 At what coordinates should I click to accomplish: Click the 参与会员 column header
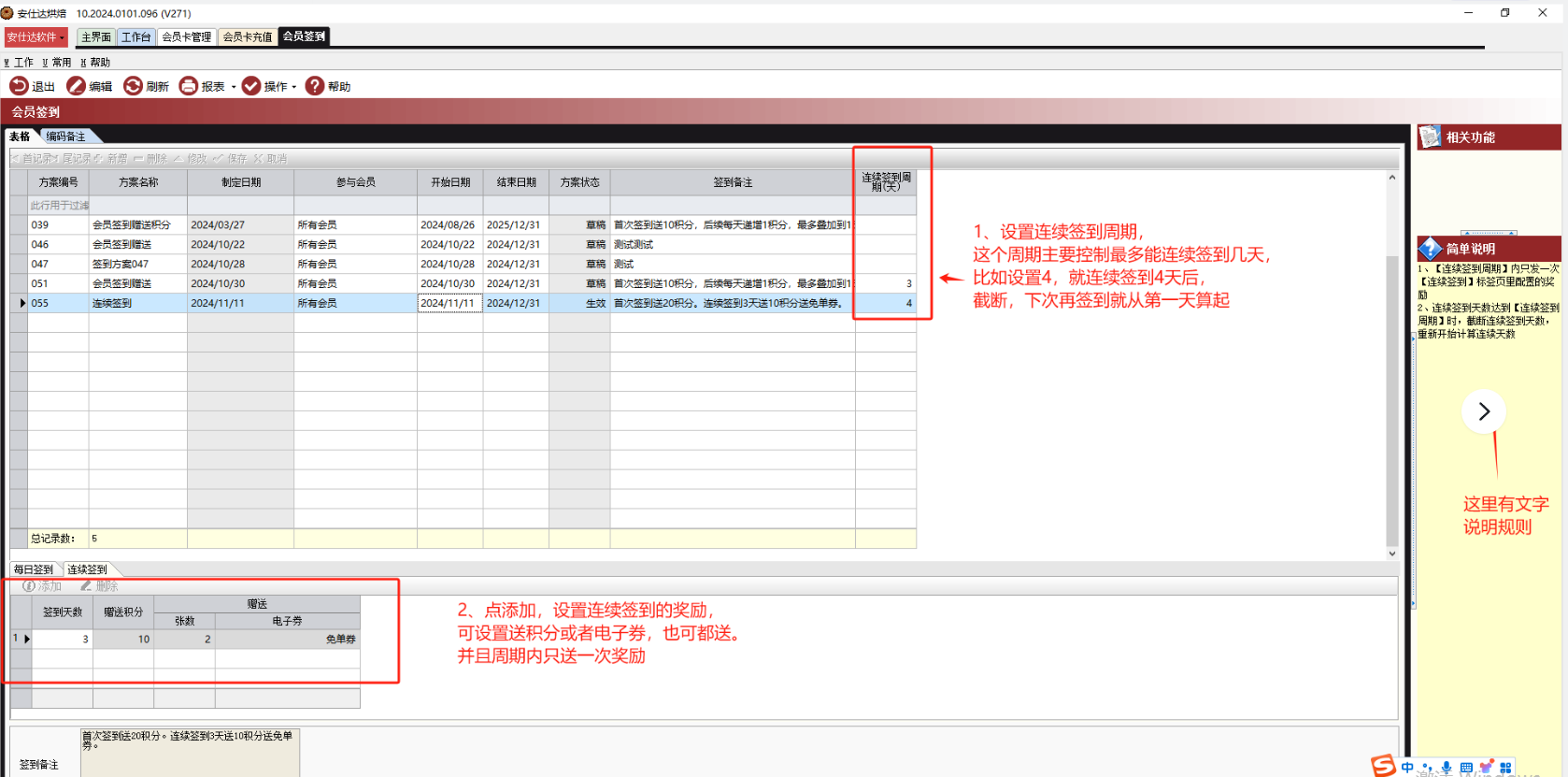356,182
